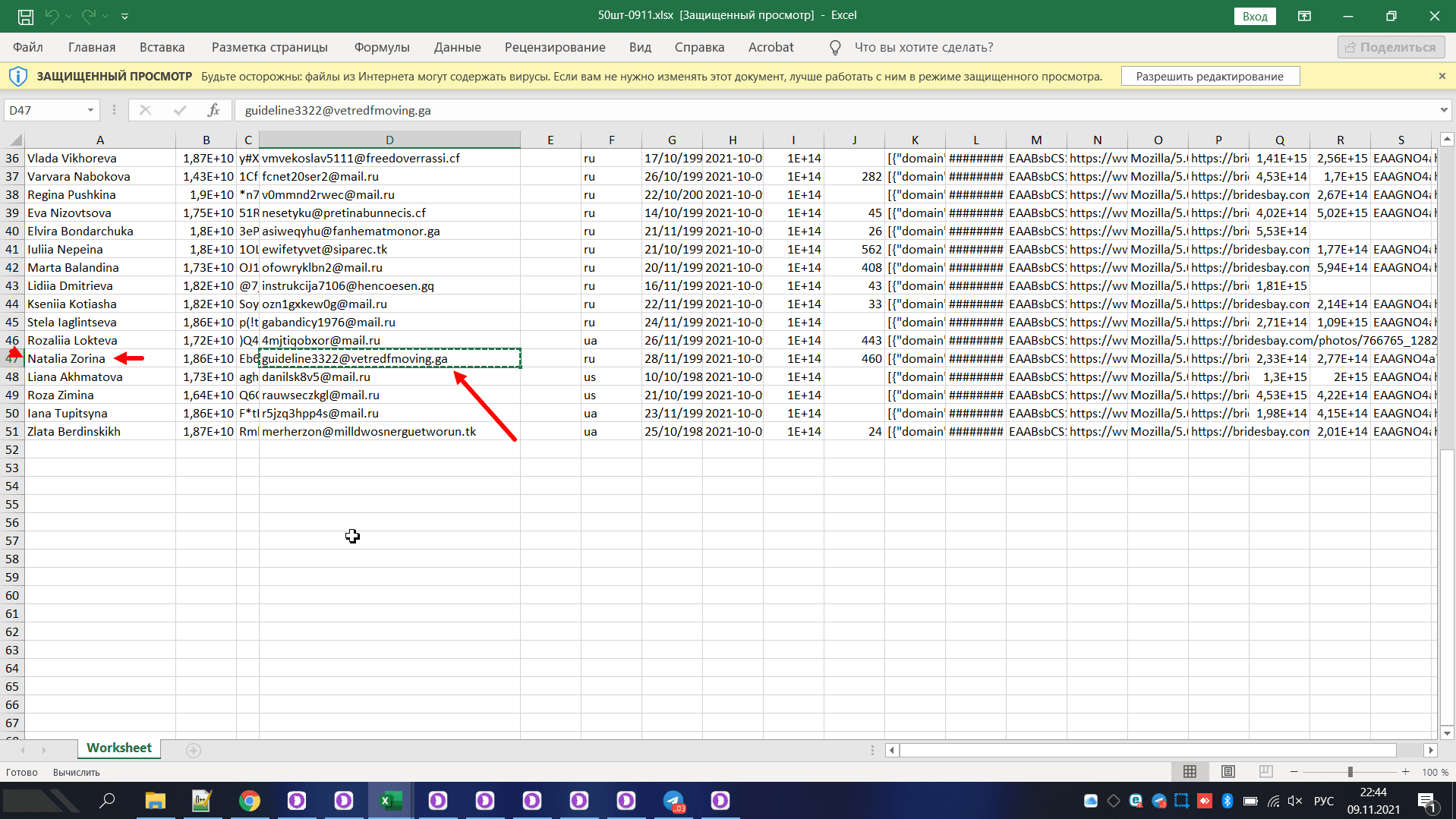Click the formula bar cancel X icon
The image size is (1456, 819).
145,110
